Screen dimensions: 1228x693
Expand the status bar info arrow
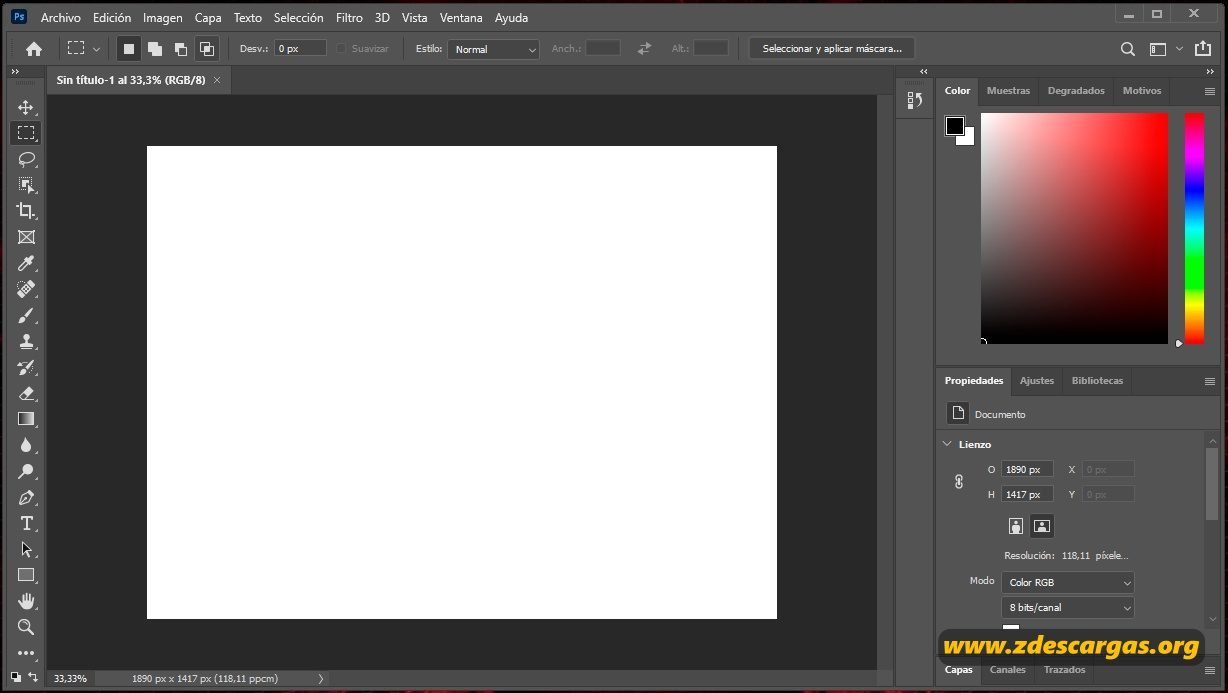click(x=321, y=678)
